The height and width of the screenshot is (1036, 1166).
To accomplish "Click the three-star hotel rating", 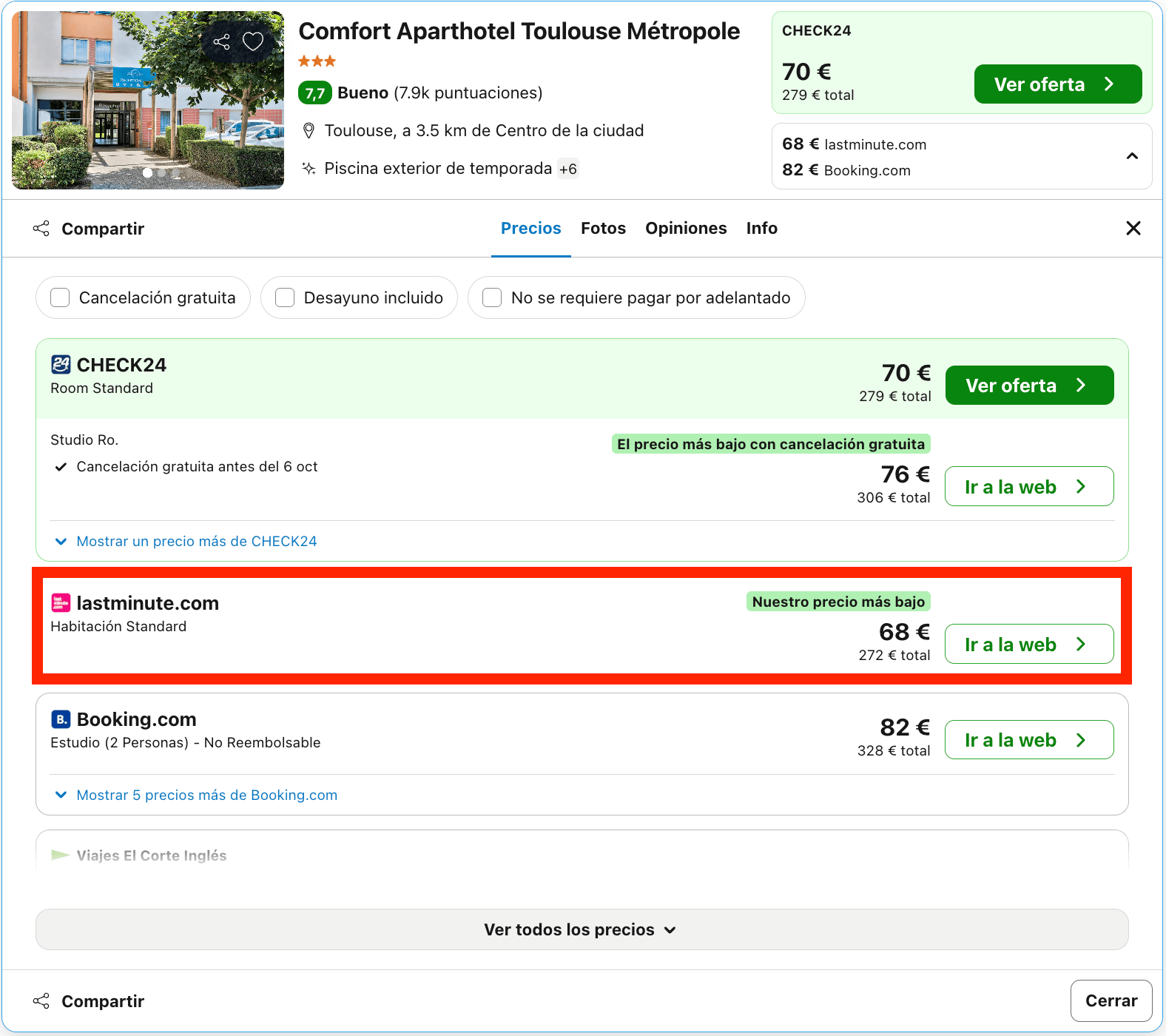I will point(317,61).
